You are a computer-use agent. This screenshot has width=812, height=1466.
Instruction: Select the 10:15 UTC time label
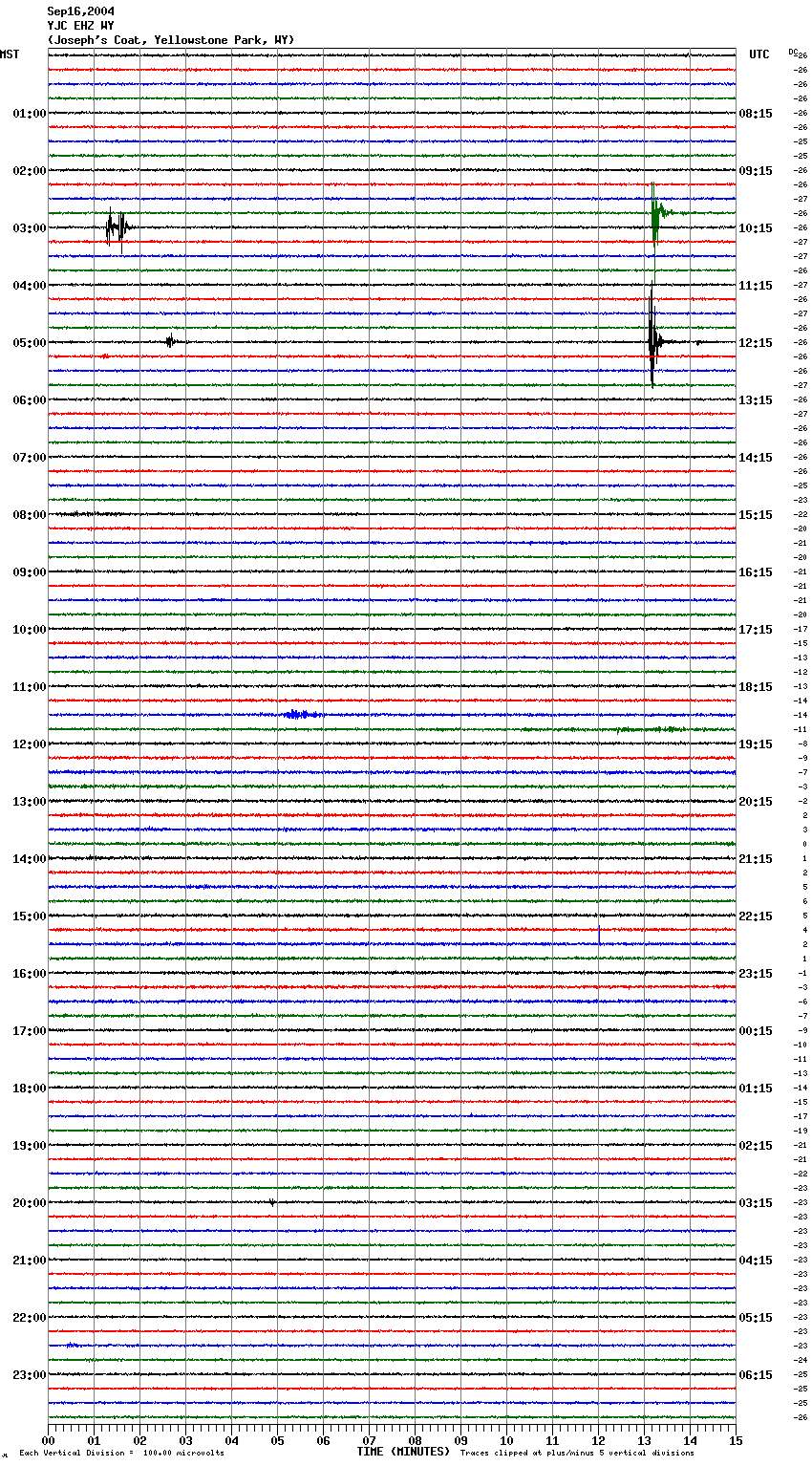(x=756, y=228)
